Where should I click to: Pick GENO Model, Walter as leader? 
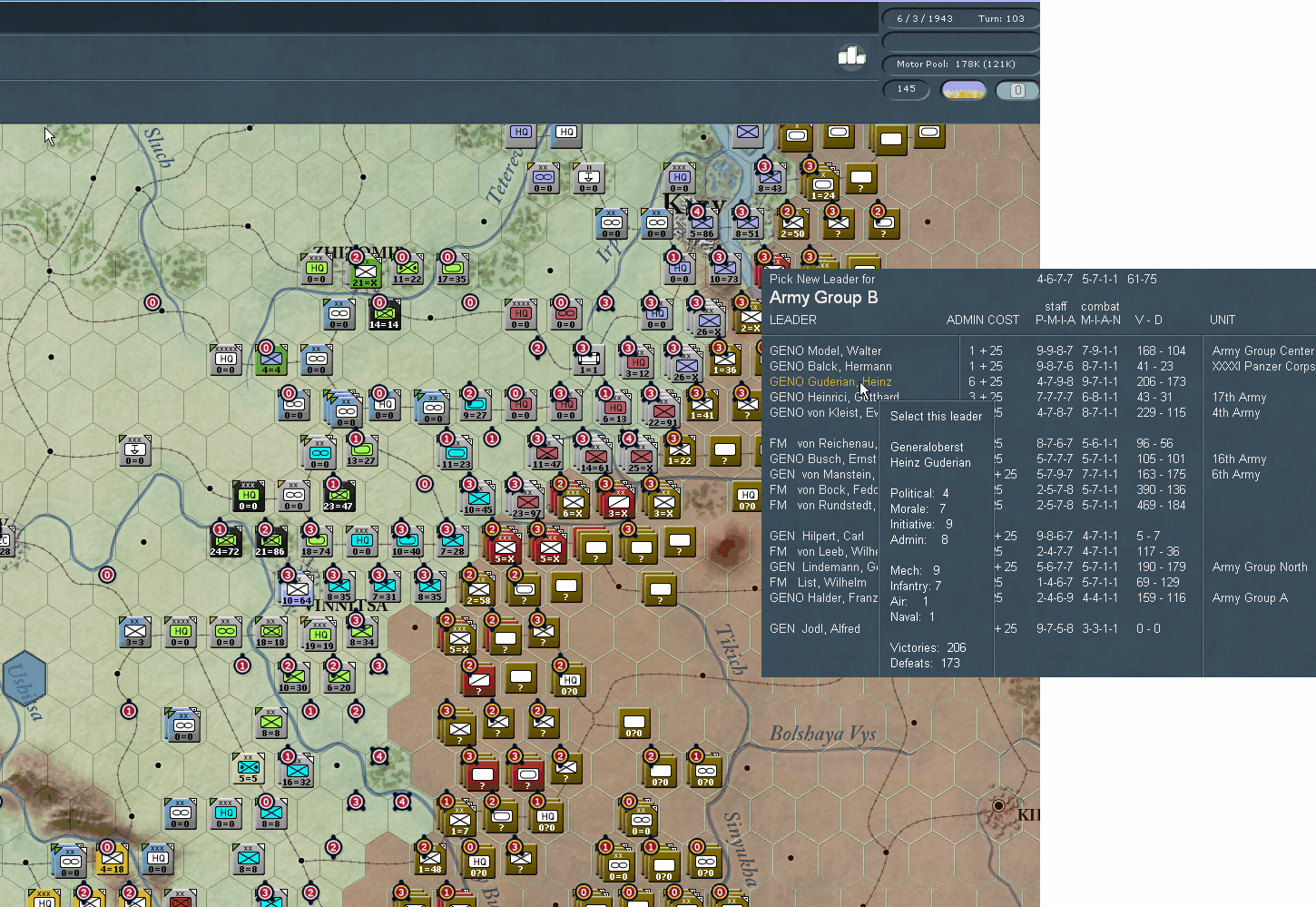pos(825,350)
